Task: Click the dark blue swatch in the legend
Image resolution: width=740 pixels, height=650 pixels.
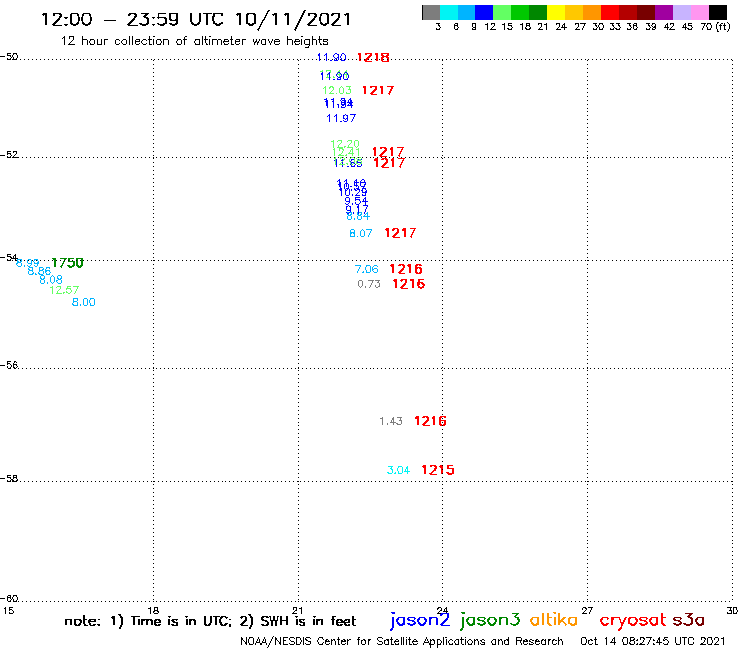Action: [x=484, y=12]
